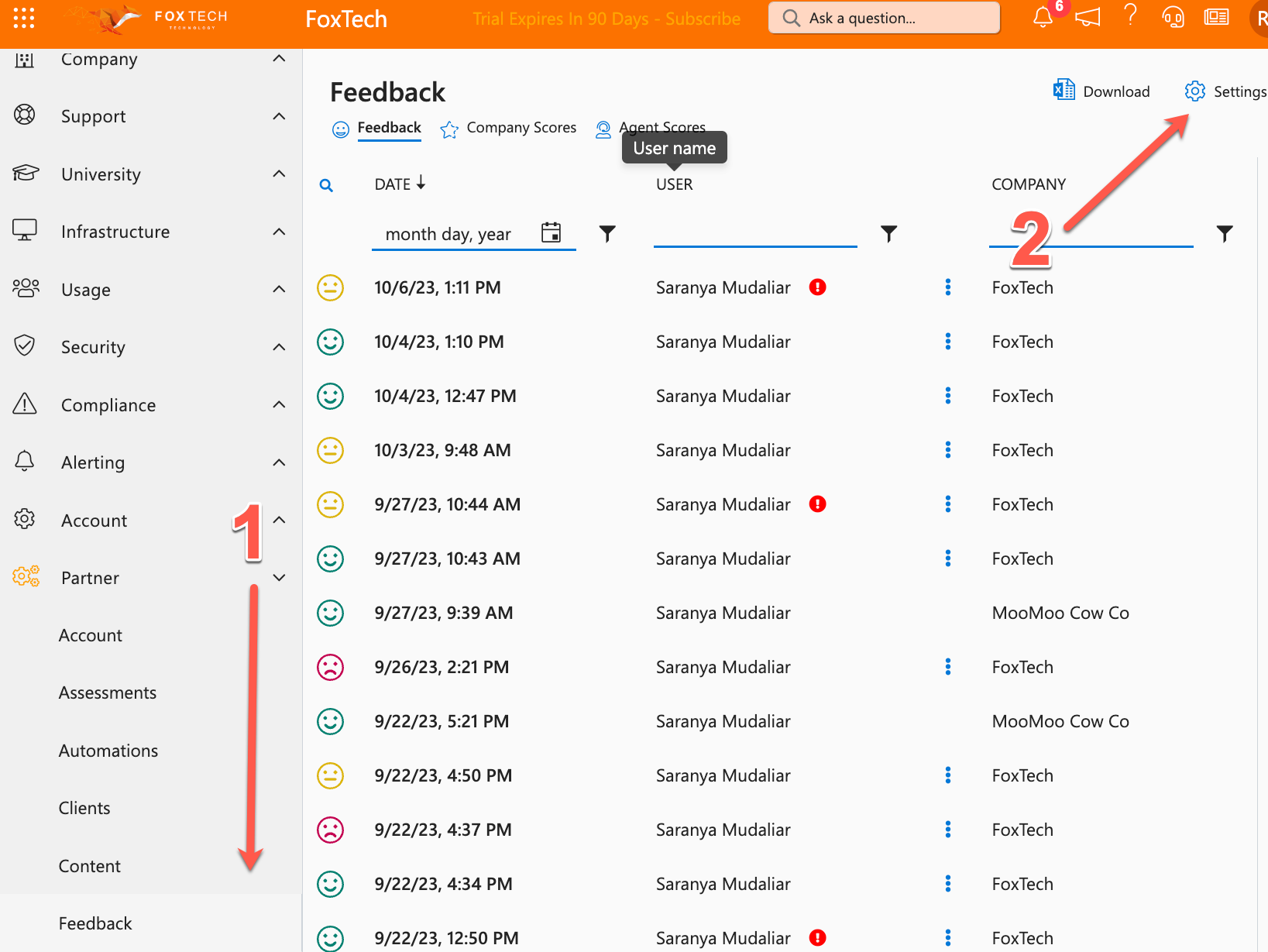Expand the Usage sidebar section
Image resolution: width=1268 pixels, height=952 pixels.
(x=279, y=289)
